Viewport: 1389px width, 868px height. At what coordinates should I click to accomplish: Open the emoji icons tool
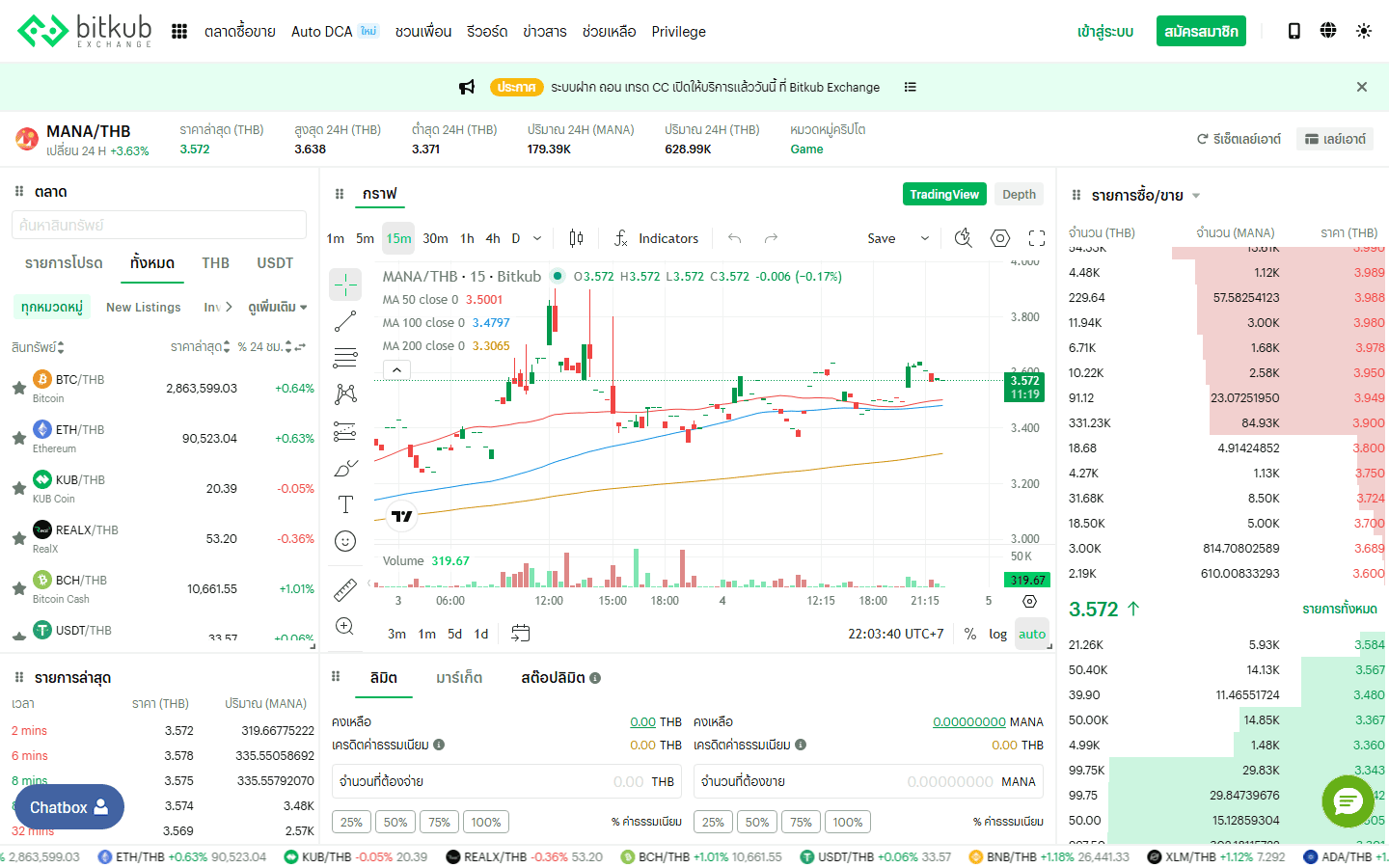click(x=345, y=541)
